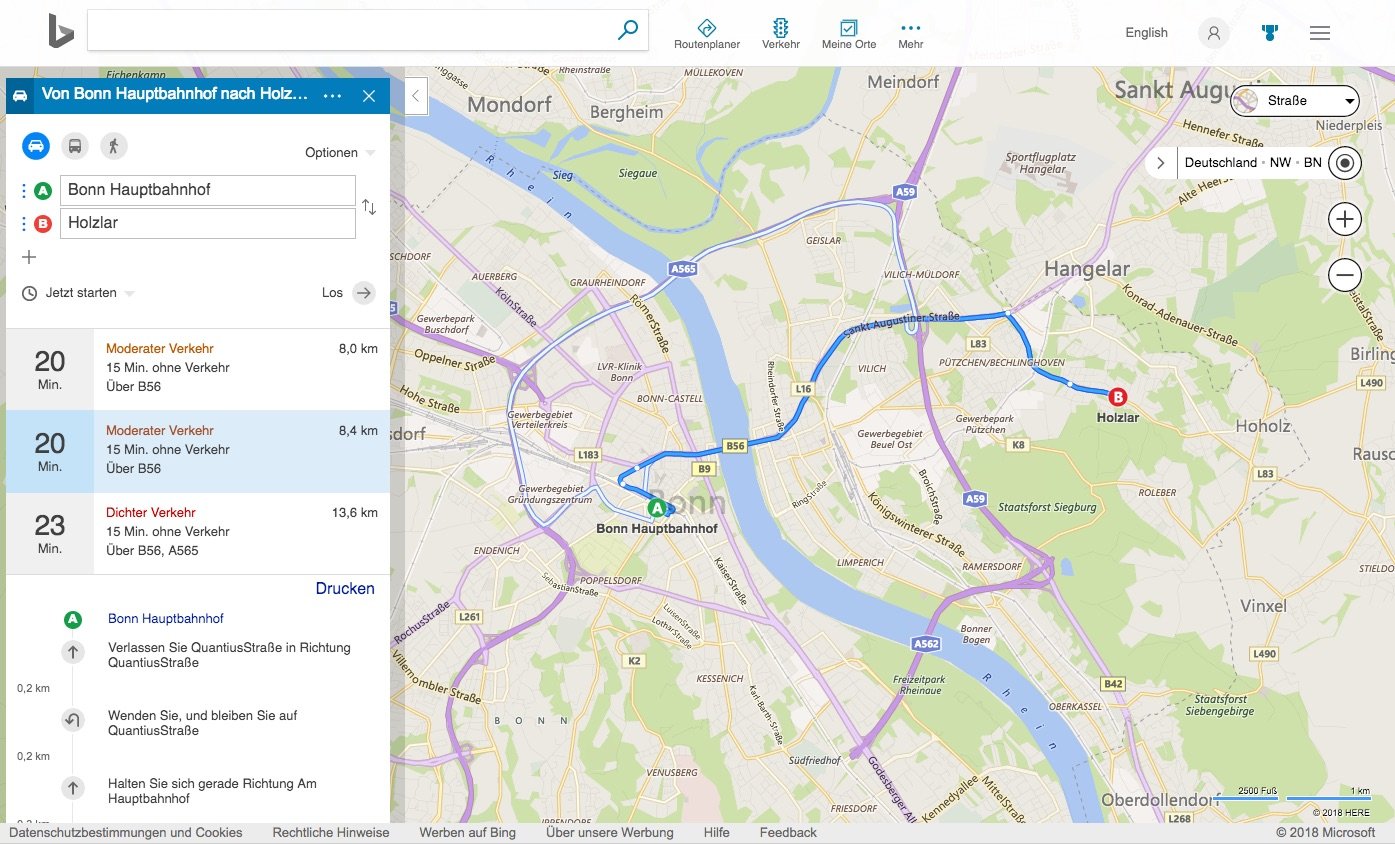Swap start and destination
This screenshot has height=844, width=1395.
[x=369, y=207]
